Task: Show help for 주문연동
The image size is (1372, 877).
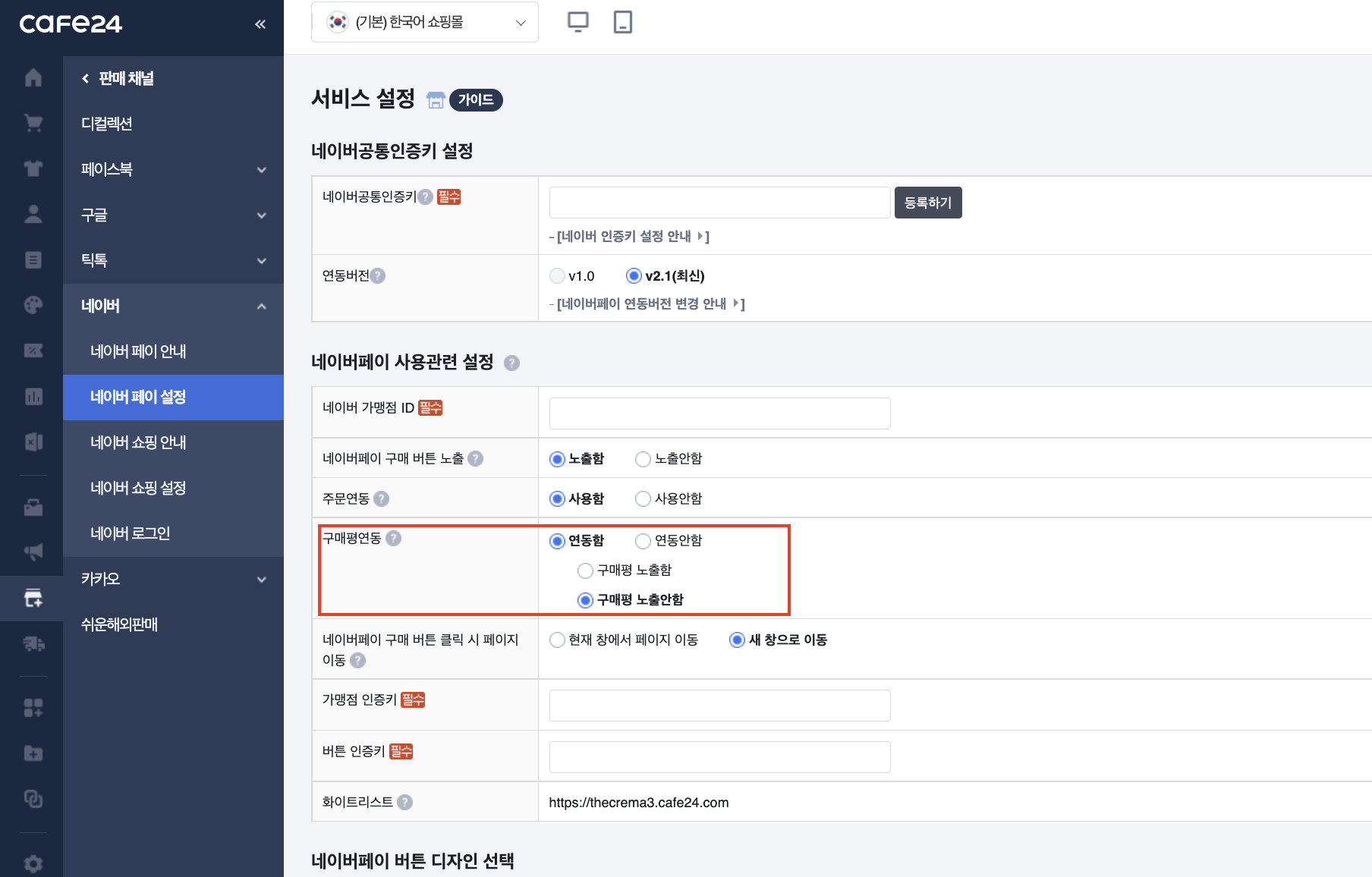Action: pyautogui.click(x=382, y=498)
